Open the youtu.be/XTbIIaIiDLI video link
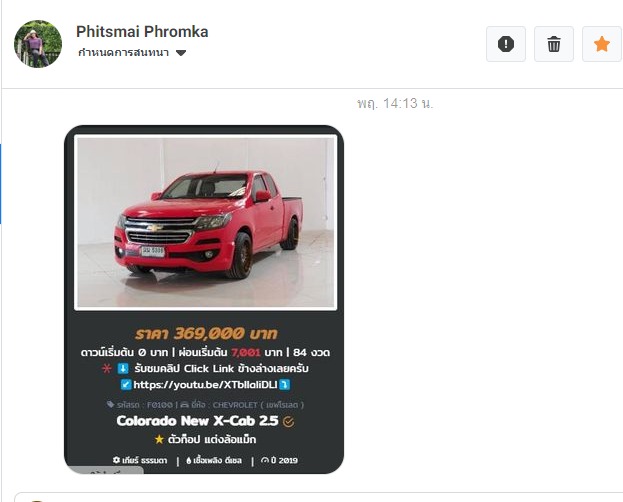The width and height of the screenshot is (623, 502). pos(205,385)
